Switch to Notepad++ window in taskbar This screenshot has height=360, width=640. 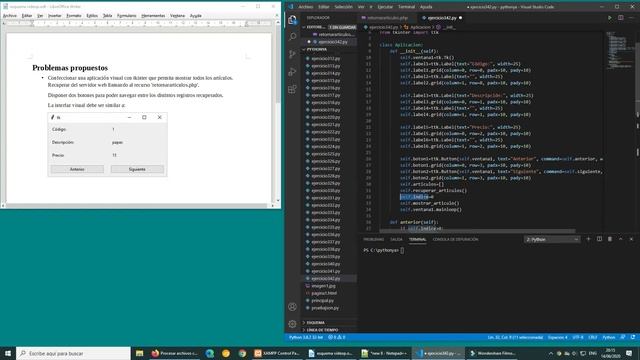[385, 353]
